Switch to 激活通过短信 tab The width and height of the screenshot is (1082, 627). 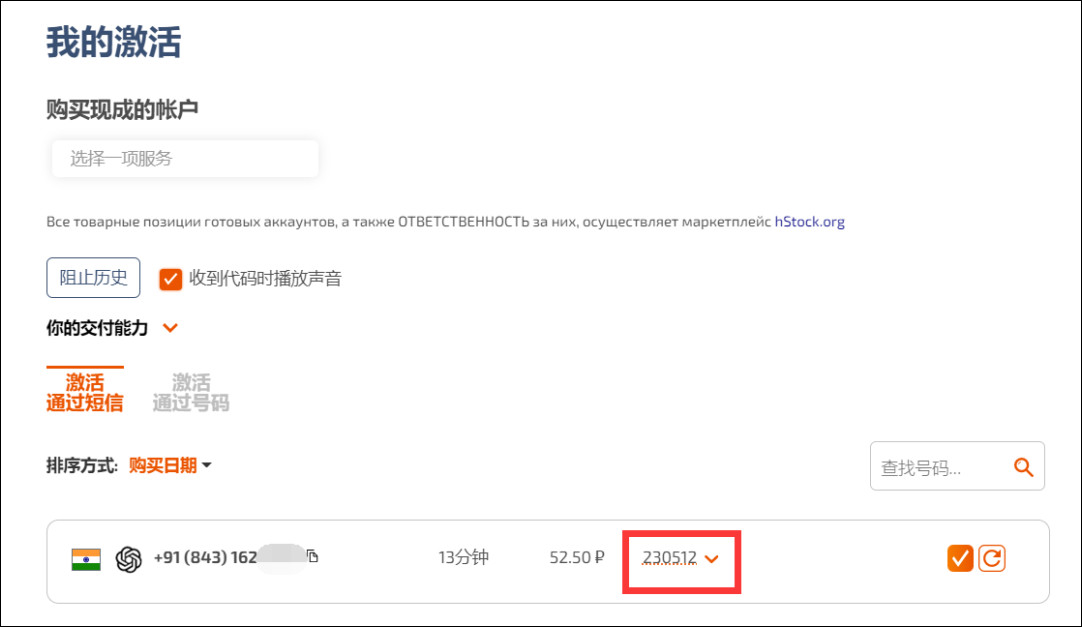(x=85, y=392)
